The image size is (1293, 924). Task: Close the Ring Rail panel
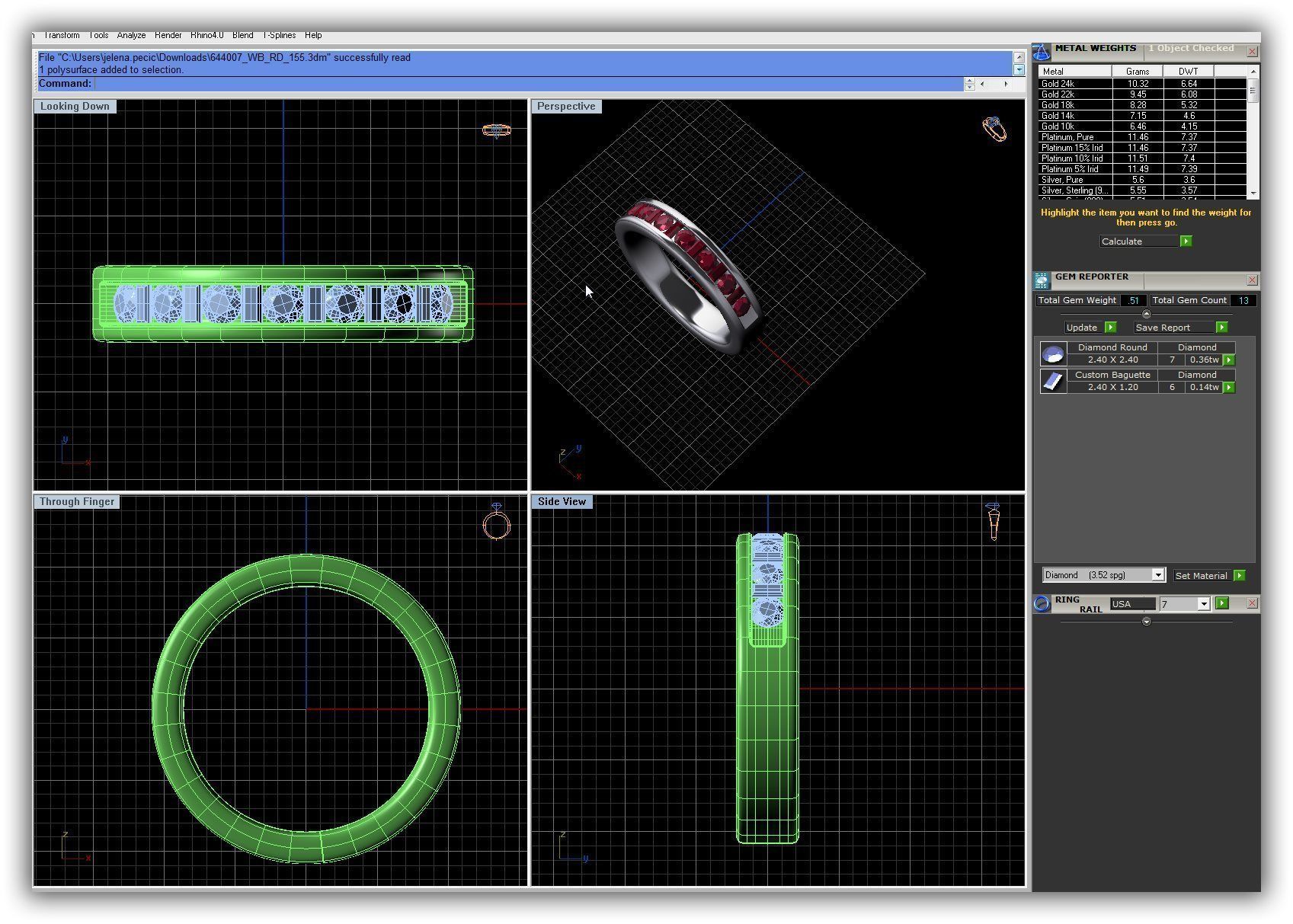[x=1252, y=603]
